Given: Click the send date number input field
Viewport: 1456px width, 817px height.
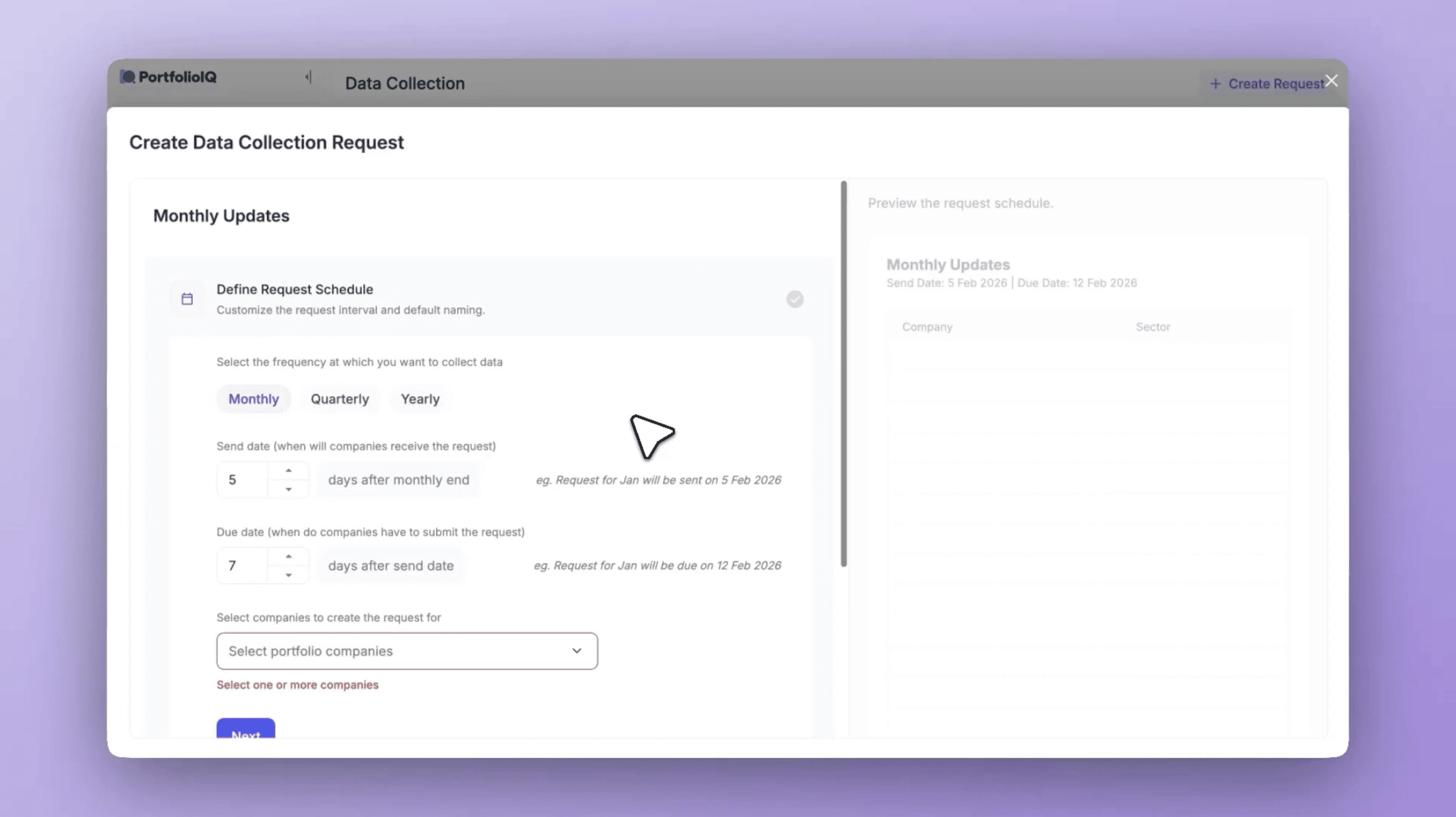Looking at the screenshot, I should tap(242, 480).
